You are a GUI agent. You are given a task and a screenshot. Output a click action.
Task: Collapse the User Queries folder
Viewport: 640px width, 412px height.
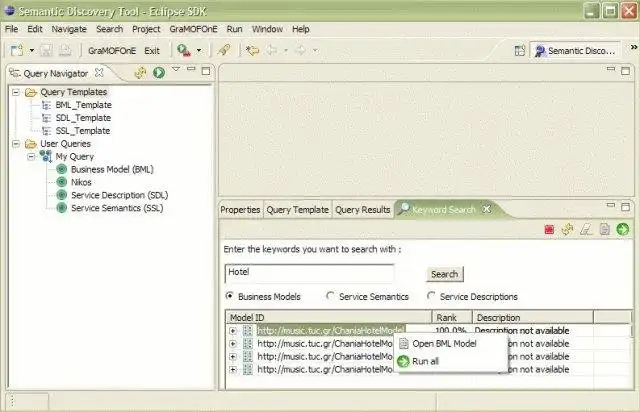click(16, 144)
